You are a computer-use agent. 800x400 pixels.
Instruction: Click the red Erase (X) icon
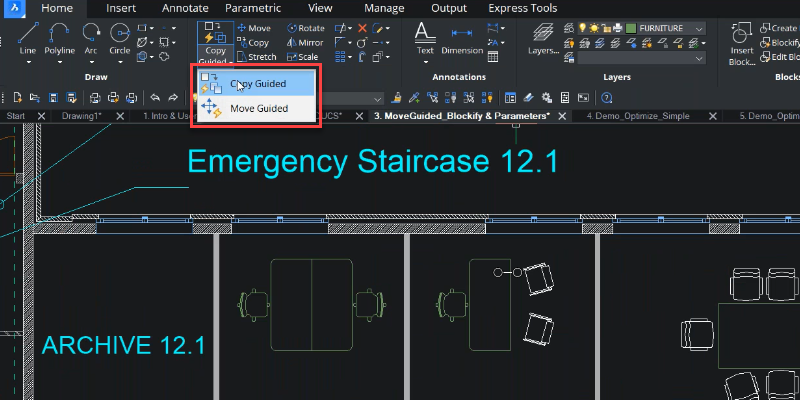point(362,28)
